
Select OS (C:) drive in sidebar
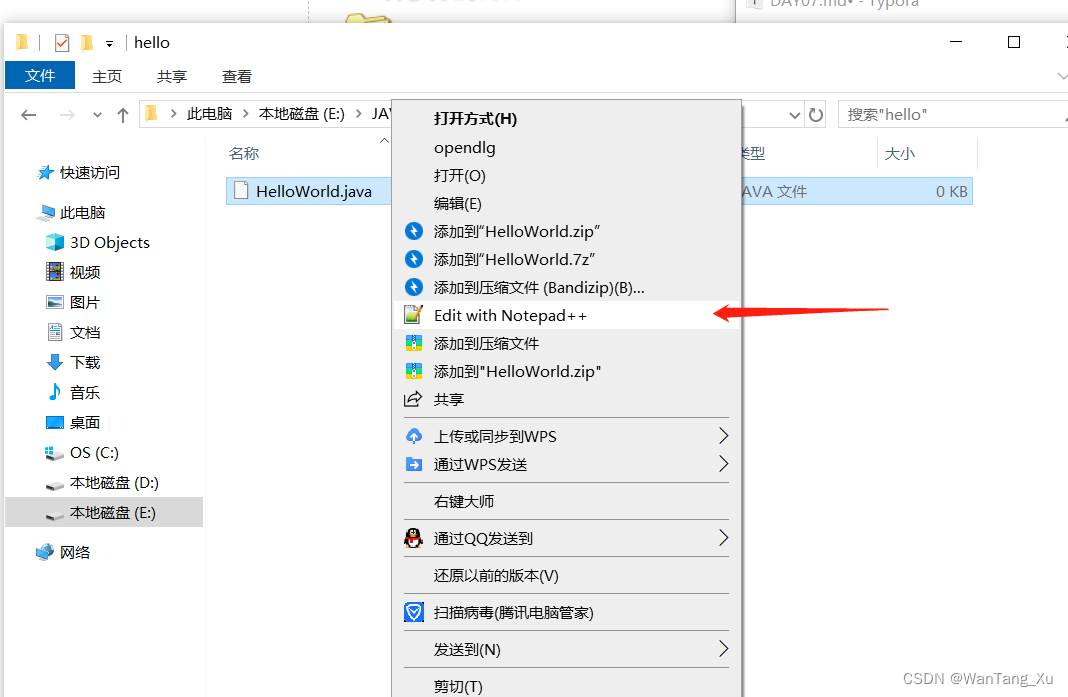94,452
